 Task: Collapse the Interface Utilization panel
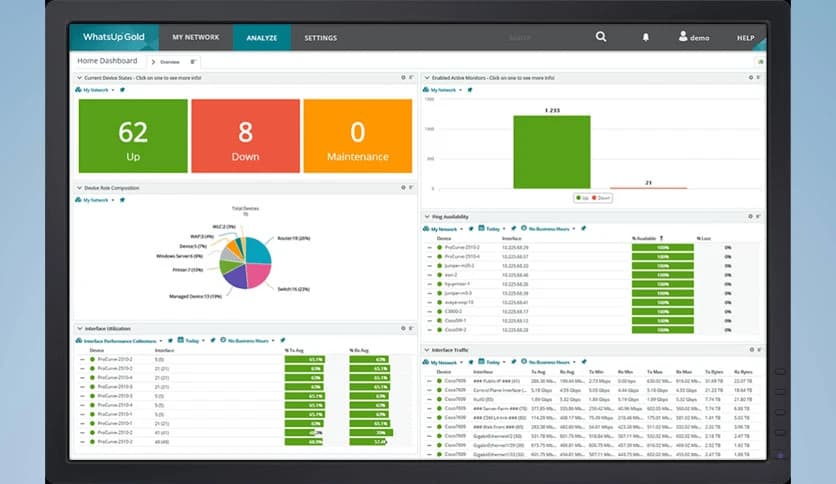coord(78,328)
